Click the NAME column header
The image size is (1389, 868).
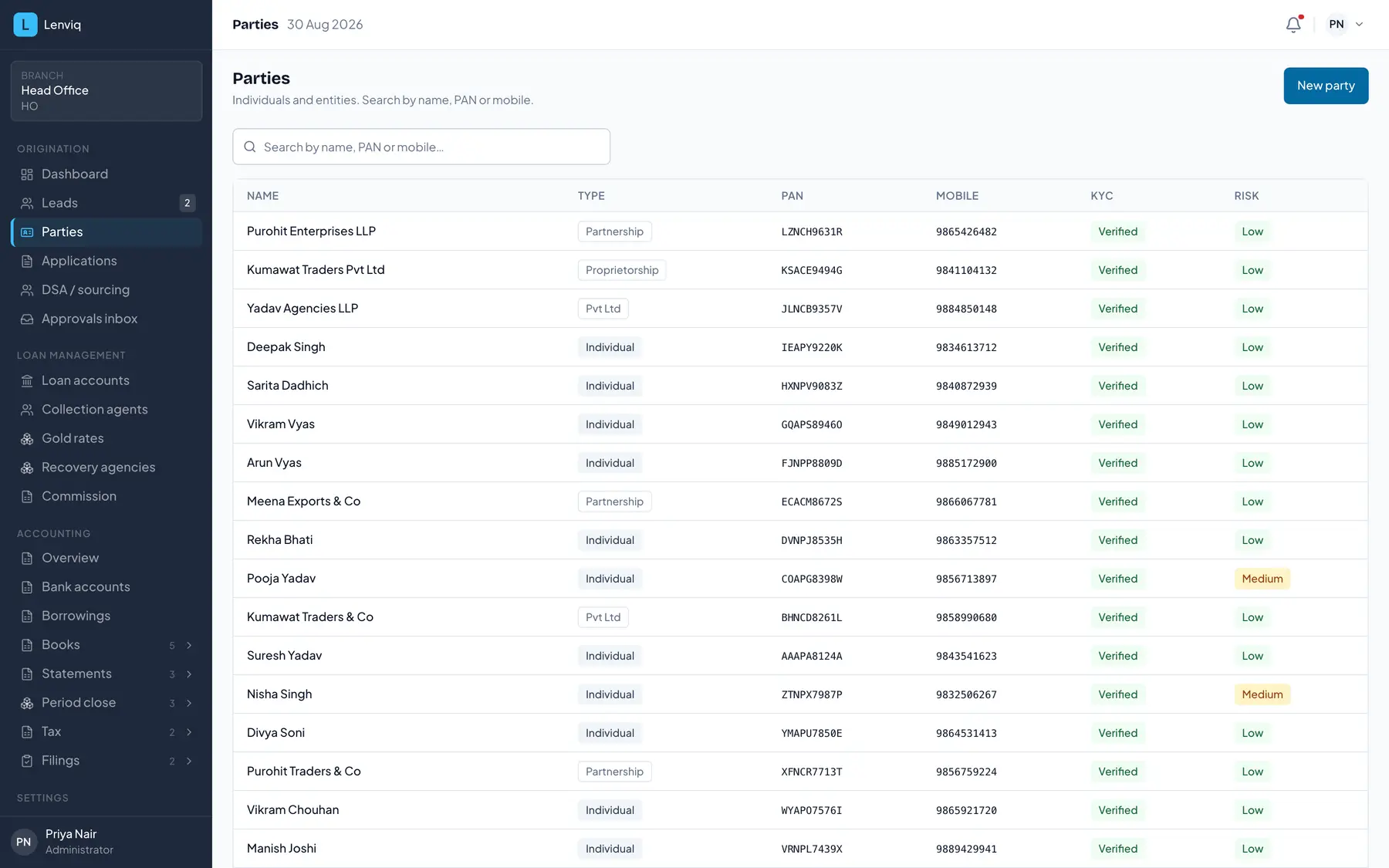click(262, 196)
